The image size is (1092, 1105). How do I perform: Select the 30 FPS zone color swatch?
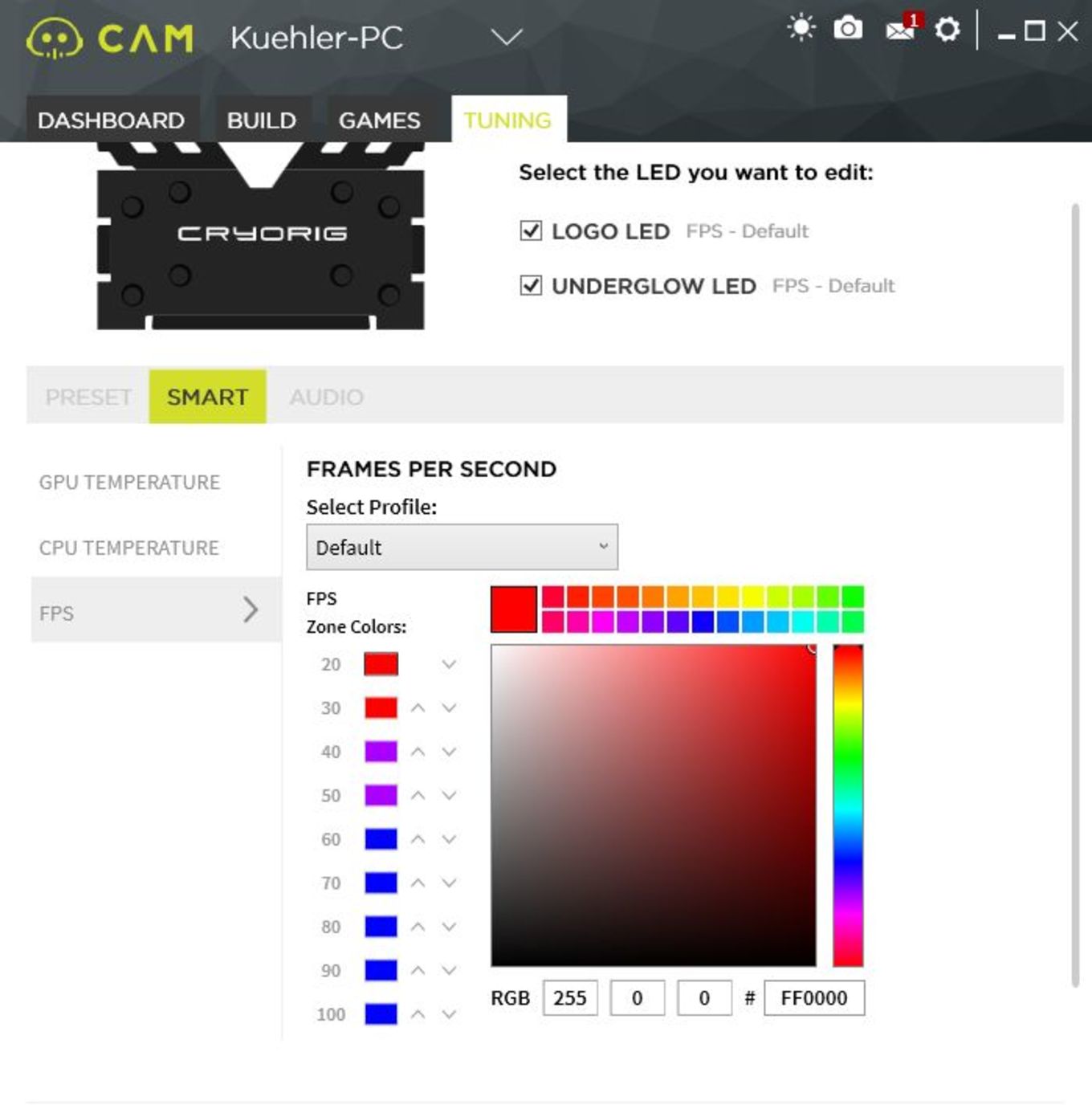[381, 707]
